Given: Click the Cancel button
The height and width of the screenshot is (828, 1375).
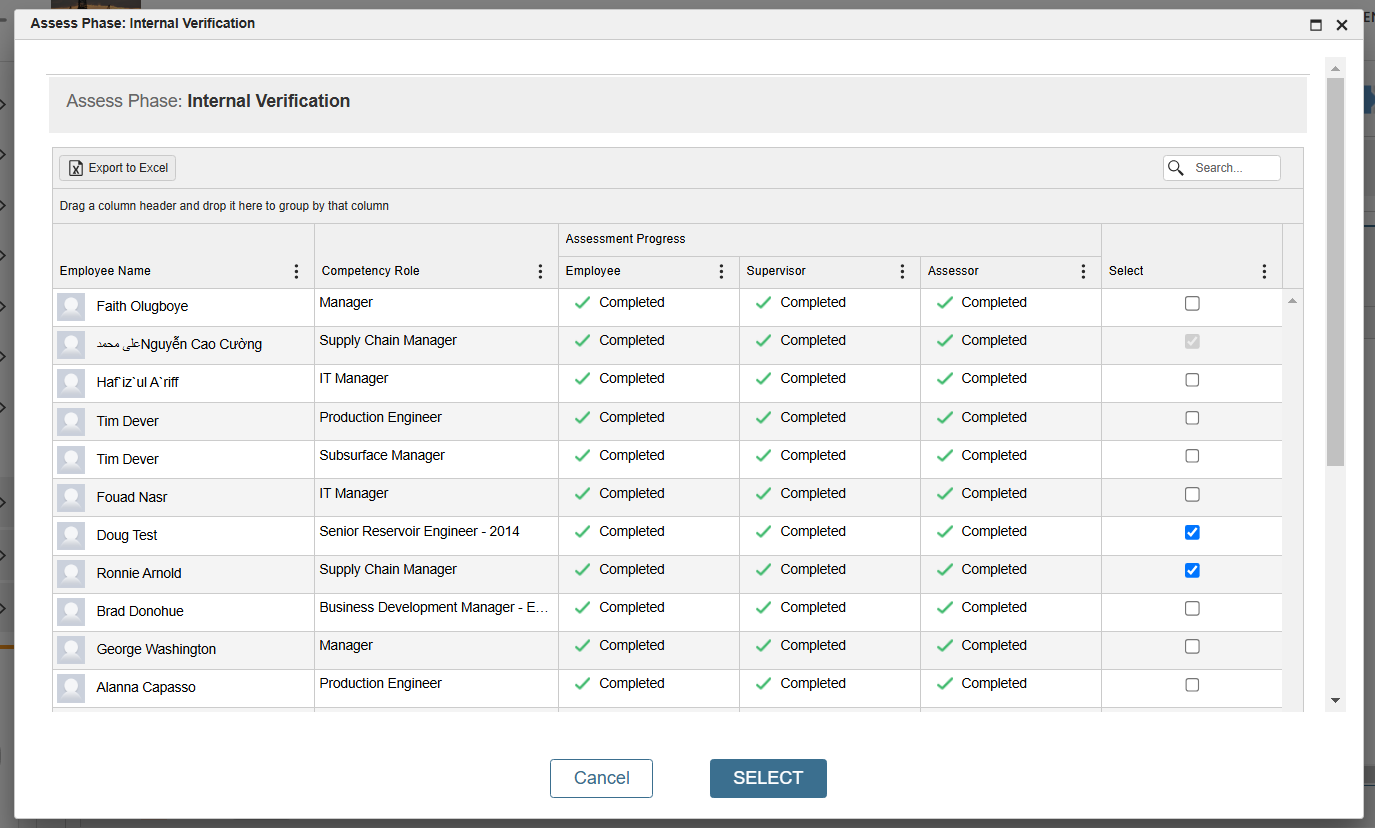Looking at the screenshot, I should 601,778.
